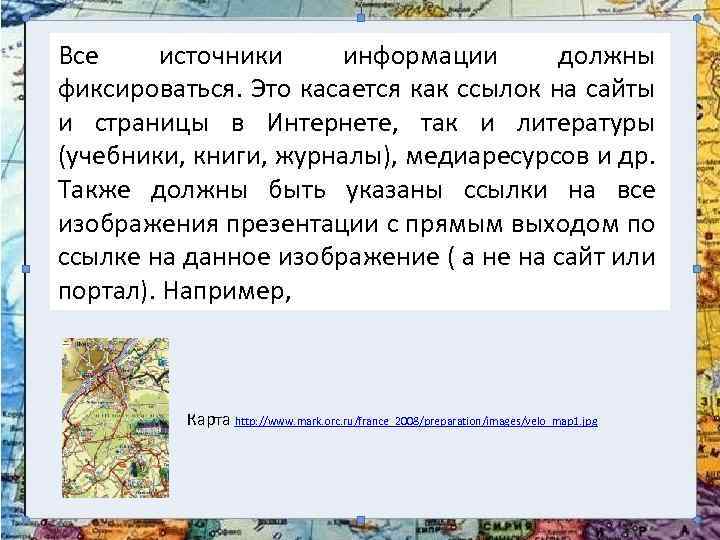Click the line "и страницы в Интернете"

tap(356, 123)
